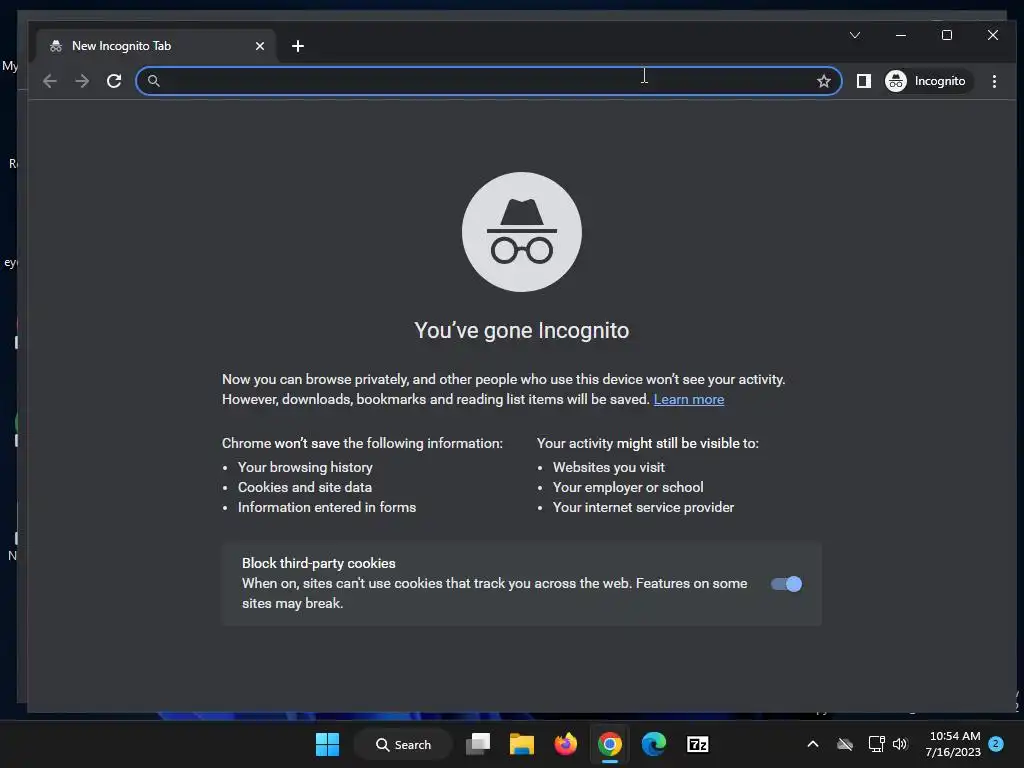This screenshot has width=1024, height=768.
Task: Open Windows Start menu
Action: click(327, 744)
